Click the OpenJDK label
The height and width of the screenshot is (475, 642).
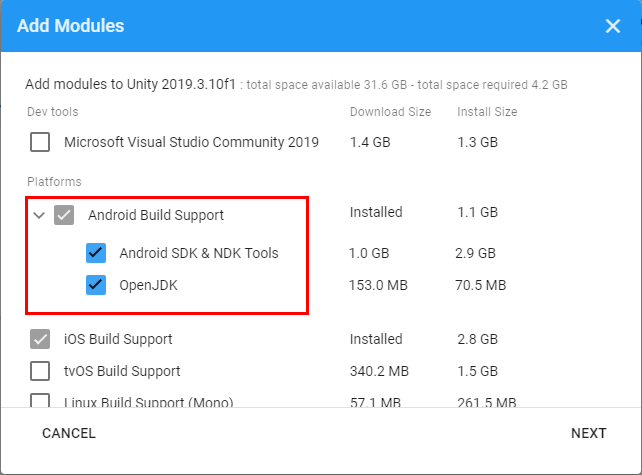point(149,285)
